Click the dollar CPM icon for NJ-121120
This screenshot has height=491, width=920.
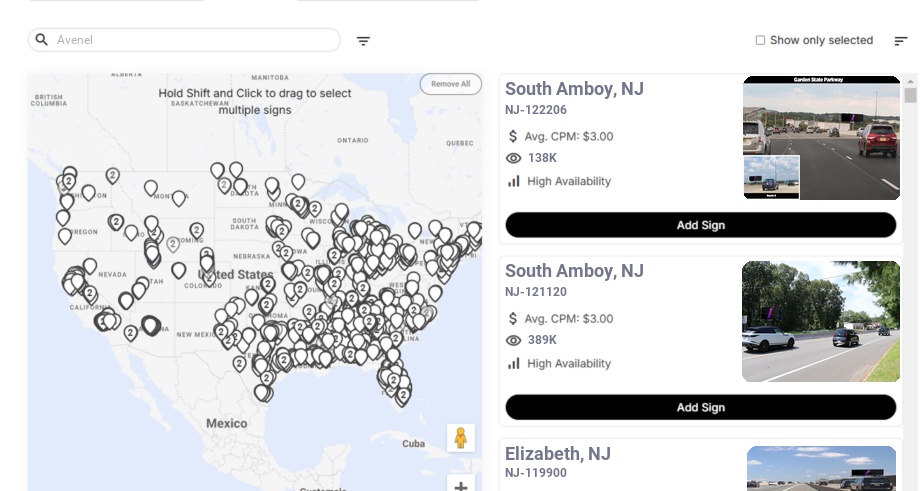click(x=514, y=318)
